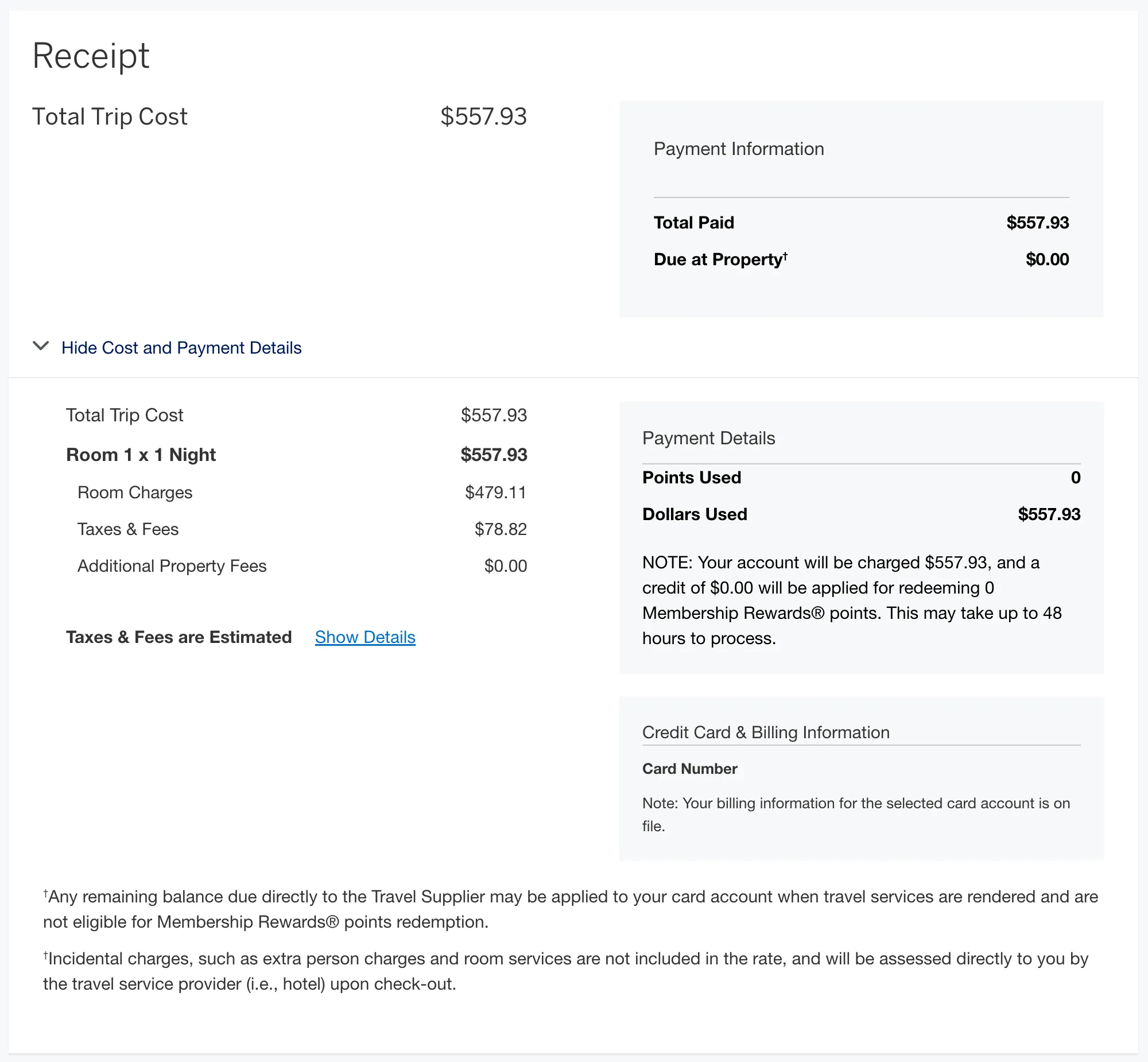
Task: Select the Card Number label
Action: 689,769
